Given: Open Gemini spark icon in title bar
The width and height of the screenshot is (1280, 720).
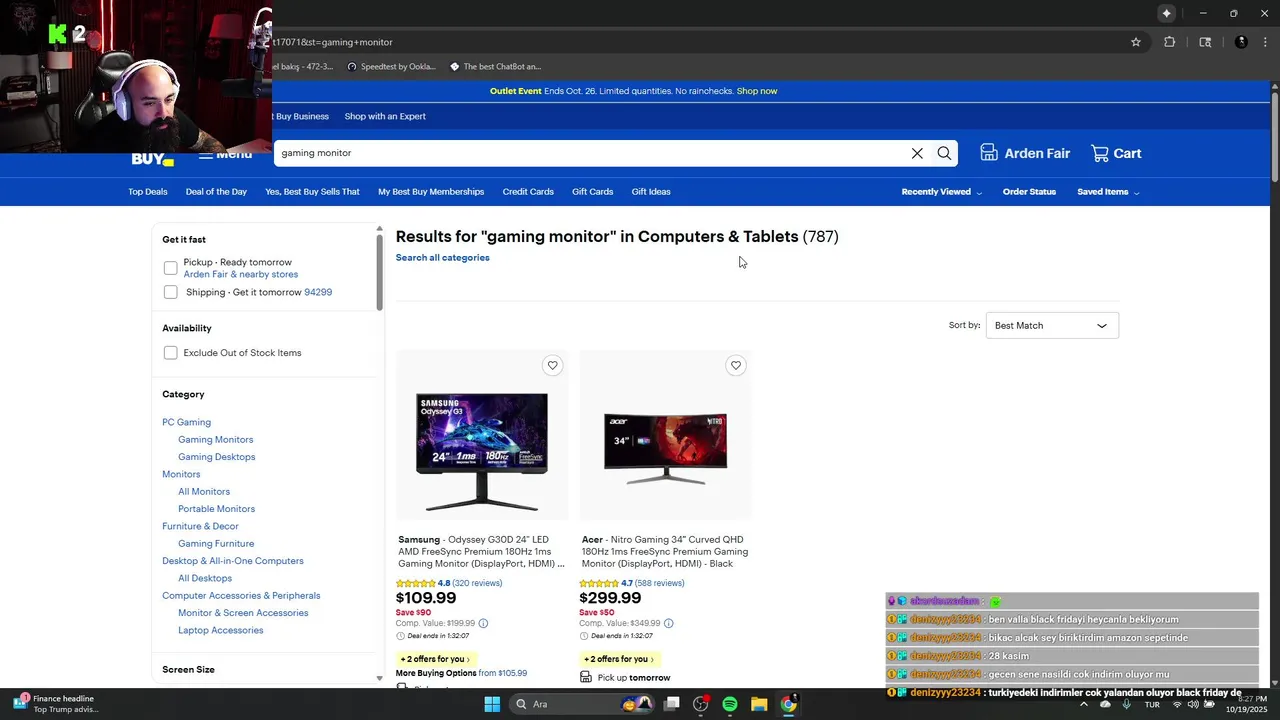Looking at the screenshot, I should tap(1166, 13).
